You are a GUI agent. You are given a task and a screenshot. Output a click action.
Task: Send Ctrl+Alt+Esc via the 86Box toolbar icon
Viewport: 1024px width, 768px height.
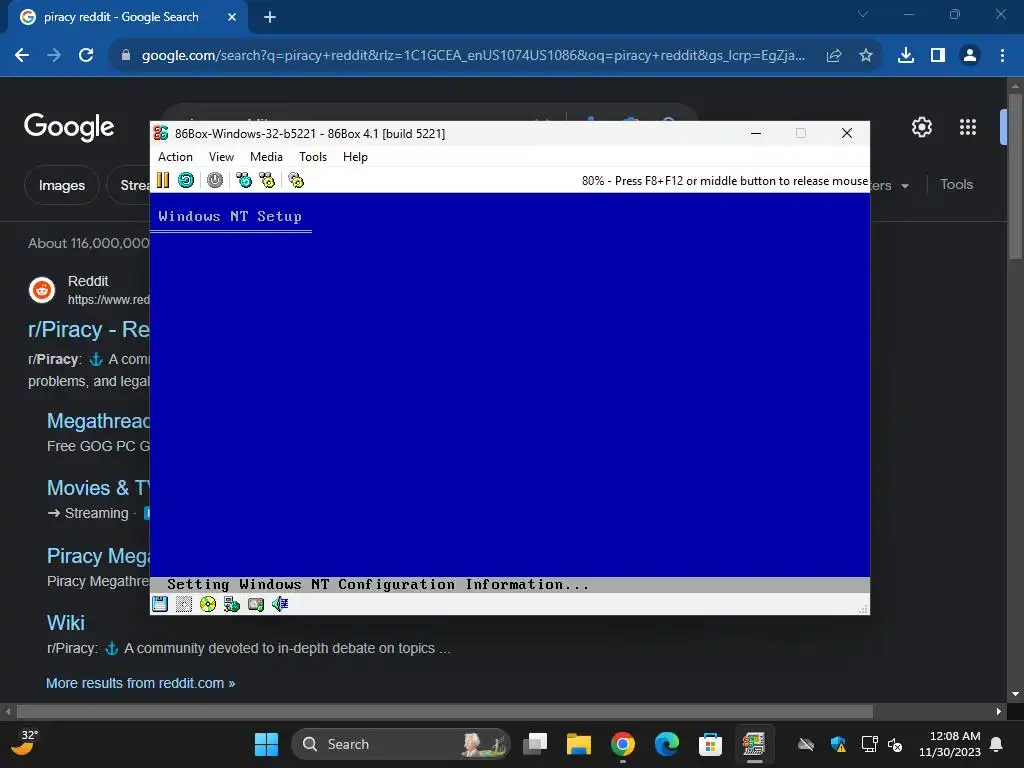(267, 180)
